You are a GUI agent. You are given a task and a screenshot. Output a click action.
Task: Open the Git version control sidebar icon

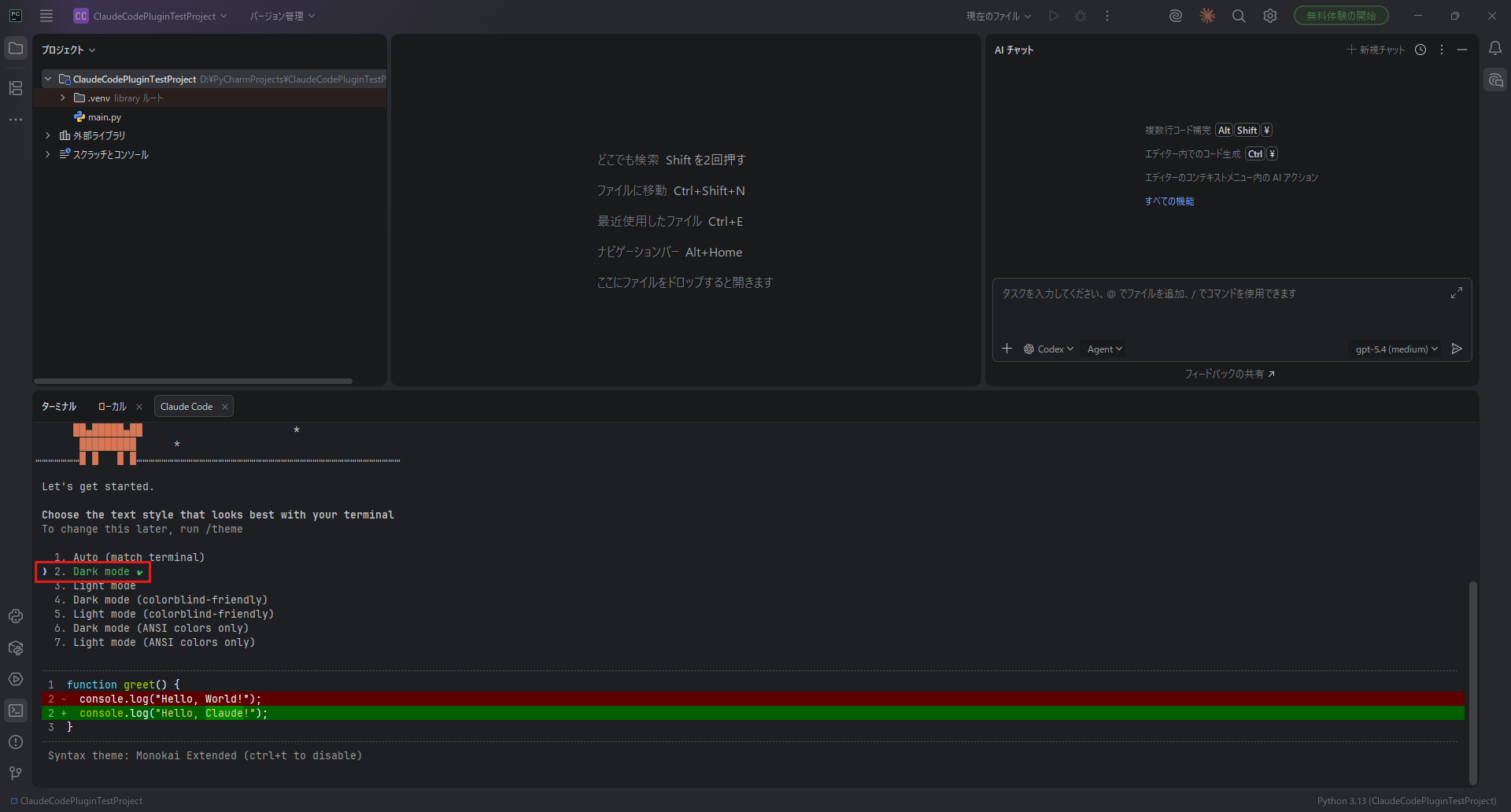tap(16, 773)
